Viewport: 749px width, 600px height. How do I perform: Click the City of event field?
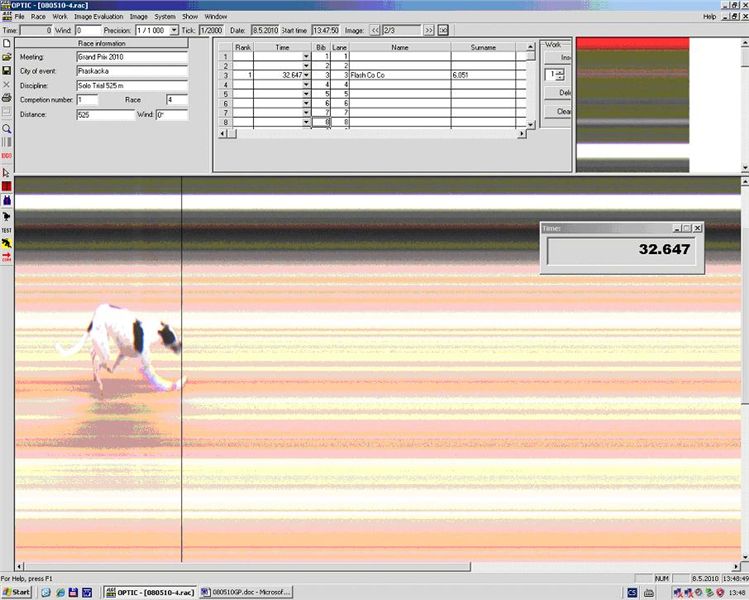tap(132, 71)
